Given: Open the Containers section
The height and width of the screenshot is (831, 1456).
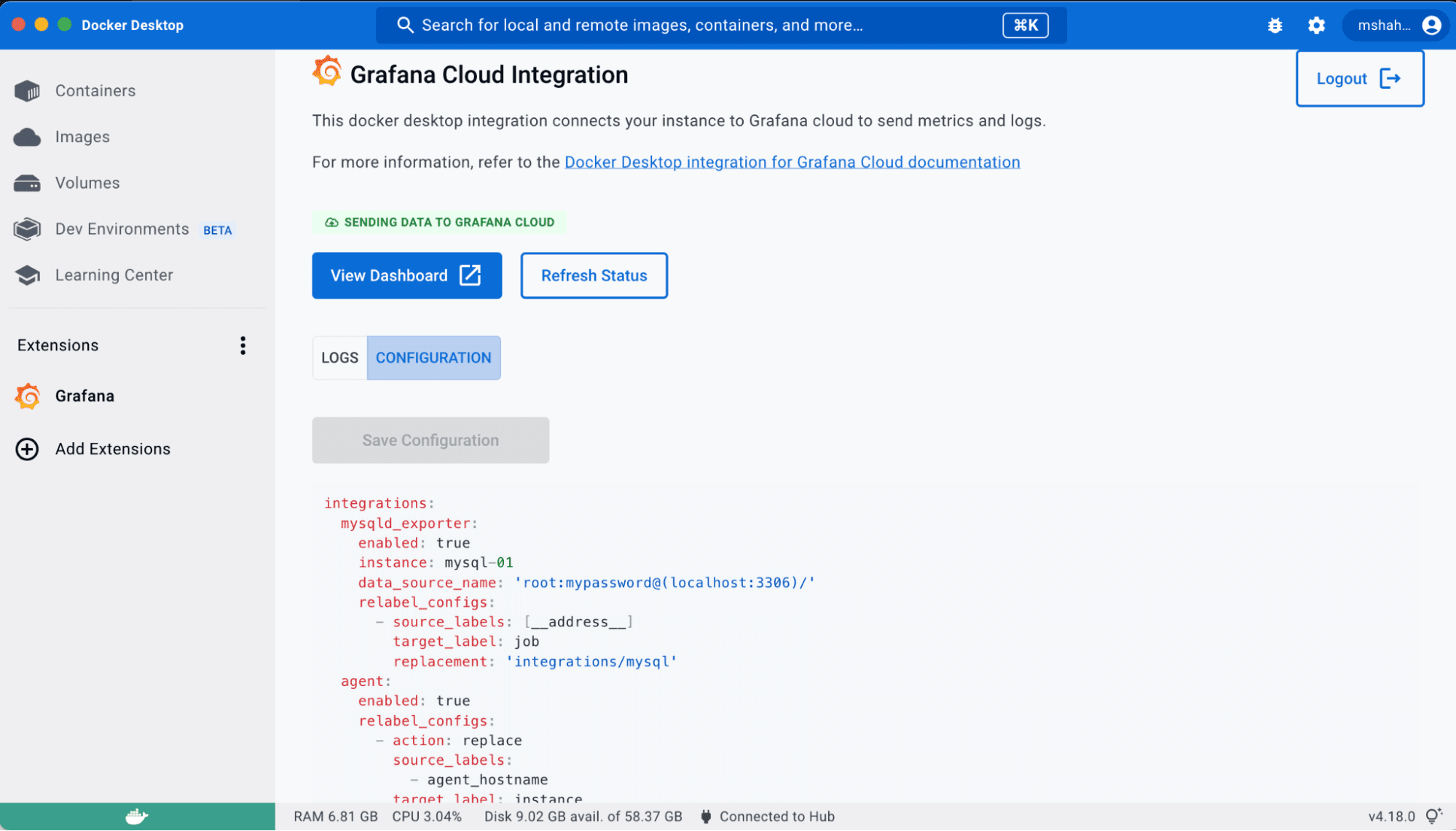Looking at the screenshot, I should click(x=95, y=90).
